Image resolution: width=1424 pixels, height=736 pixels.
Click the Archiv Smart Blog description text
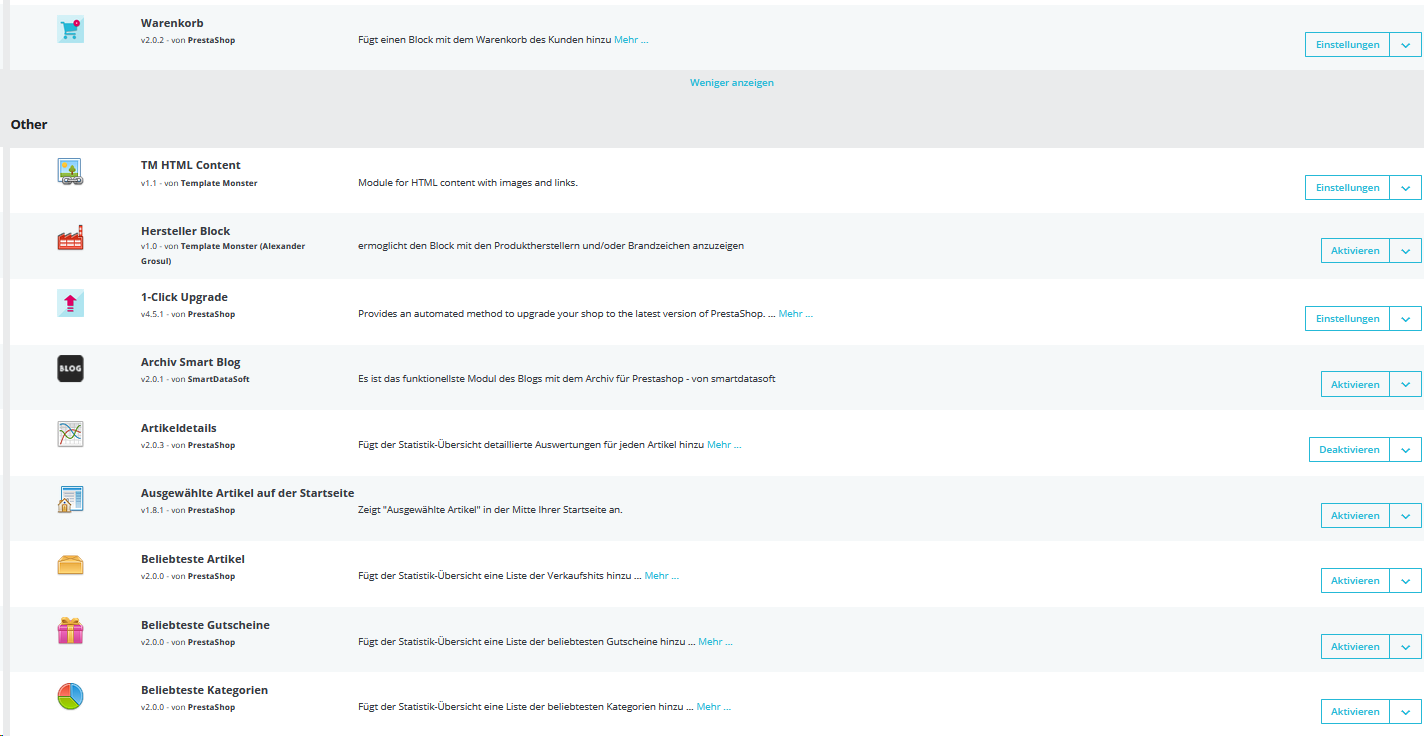coord(567,378)
